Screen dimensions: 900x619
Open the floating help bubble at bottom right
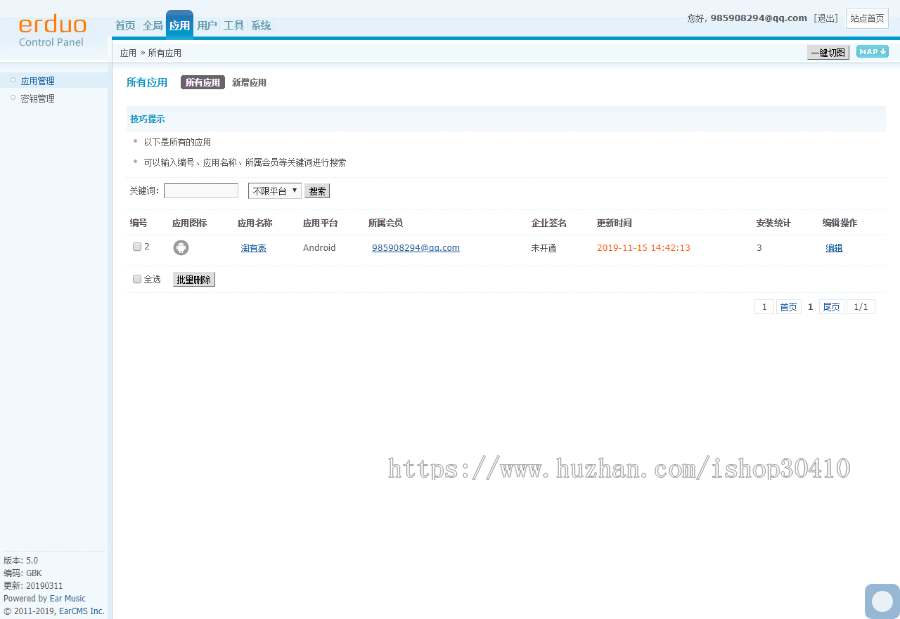pyautogui.click(x=881, y=601)
